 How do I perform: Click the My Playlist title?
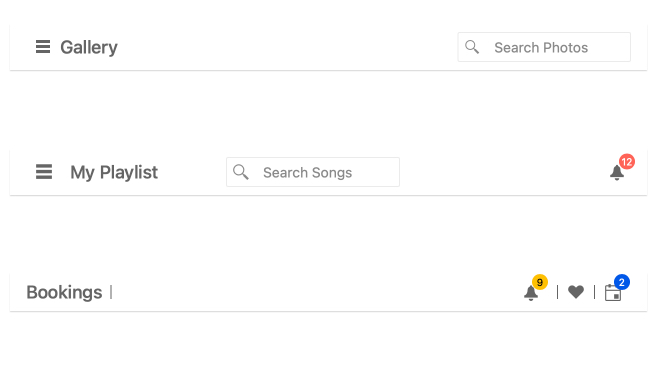[114, 173]
